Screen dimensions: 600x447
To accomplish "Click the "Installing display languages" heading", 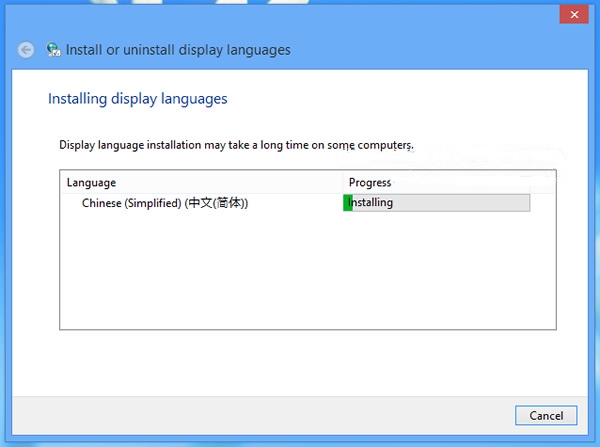I will tap(138, 99).
